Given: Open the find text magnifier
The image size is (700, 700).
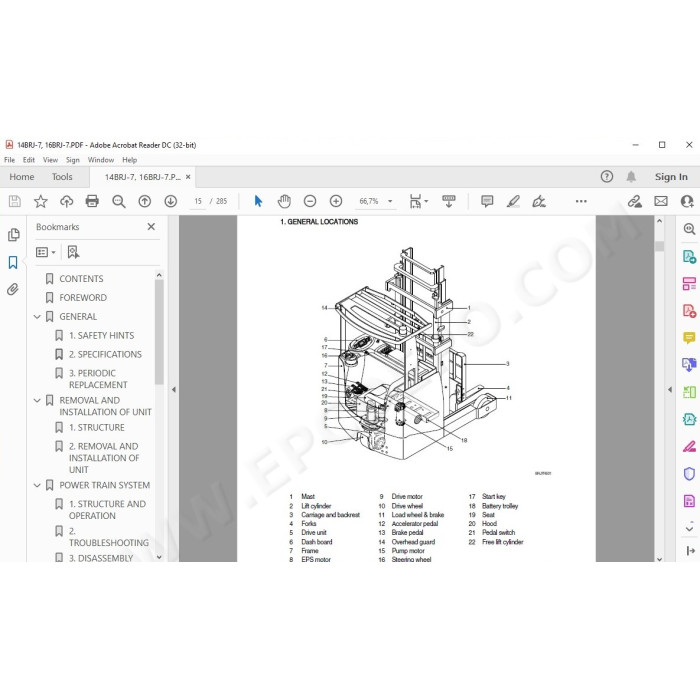Looking at the screenshot, I should pos(118,201).
